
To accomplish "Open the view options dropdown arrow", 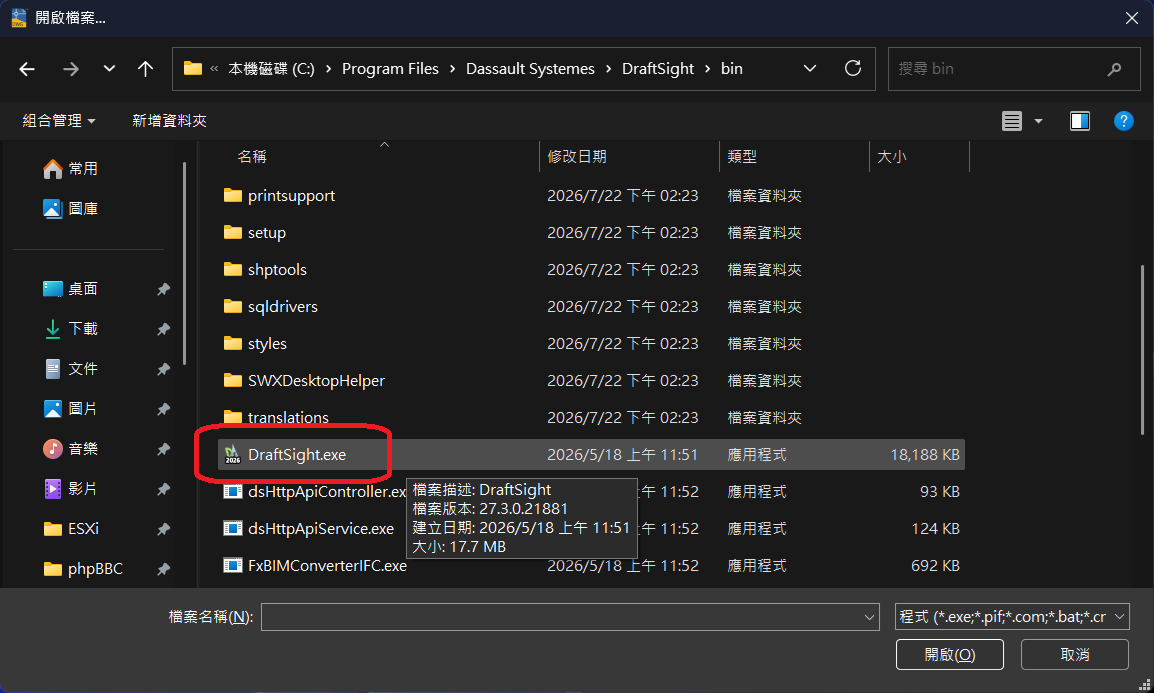I will point(1038,121).
